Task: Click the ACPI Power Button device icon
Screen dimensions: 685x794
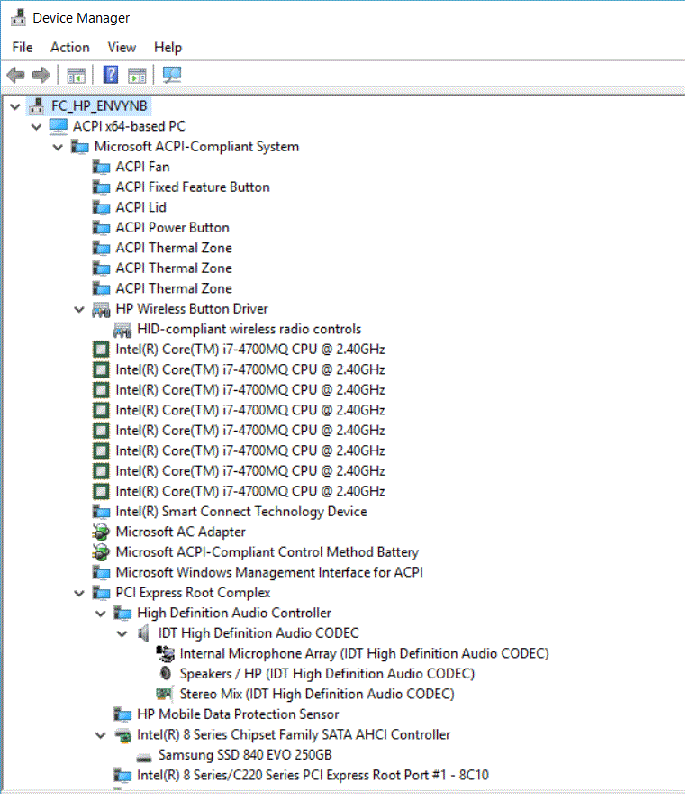Action: (x=101, y=228)
